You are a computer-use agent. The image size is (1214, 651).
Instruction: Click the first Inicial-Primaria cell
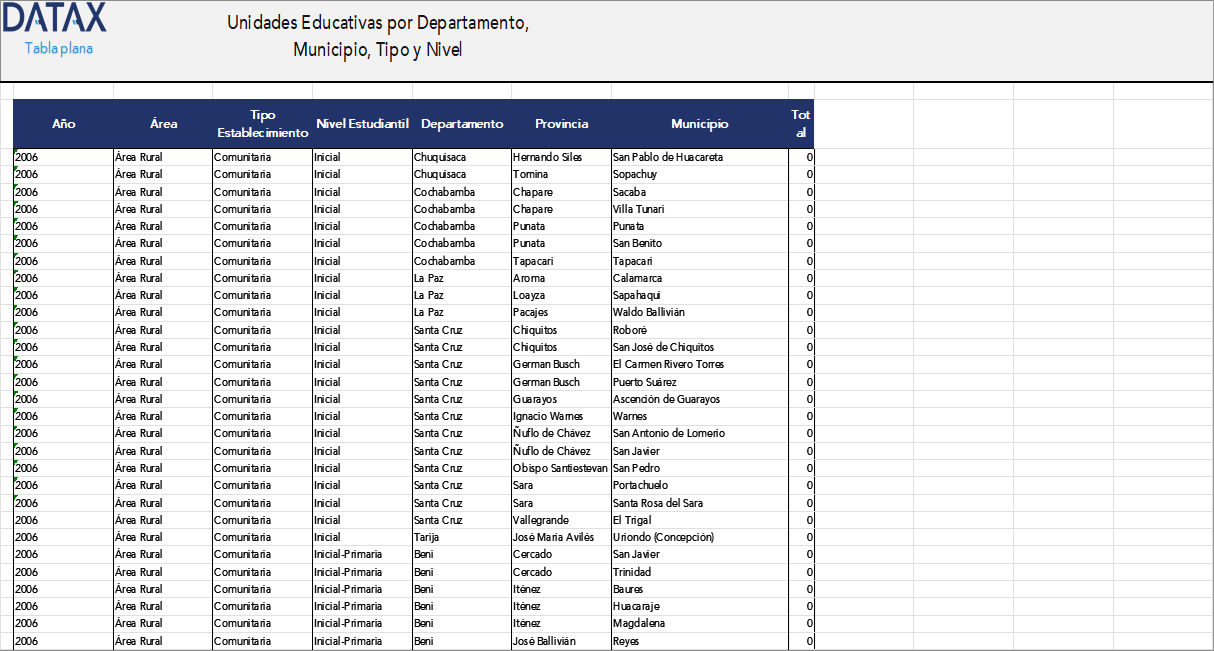pyautogui.click(x=348, y=554)
